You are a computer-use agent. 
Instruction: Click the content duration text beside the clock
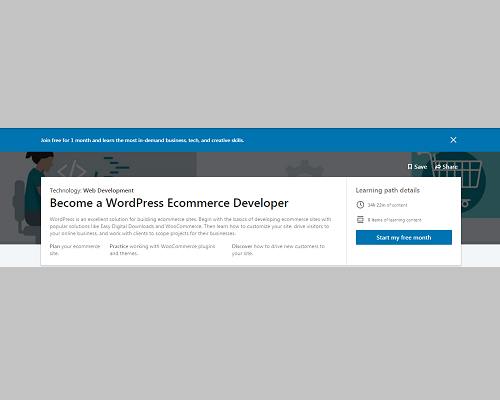pos(387,205)
